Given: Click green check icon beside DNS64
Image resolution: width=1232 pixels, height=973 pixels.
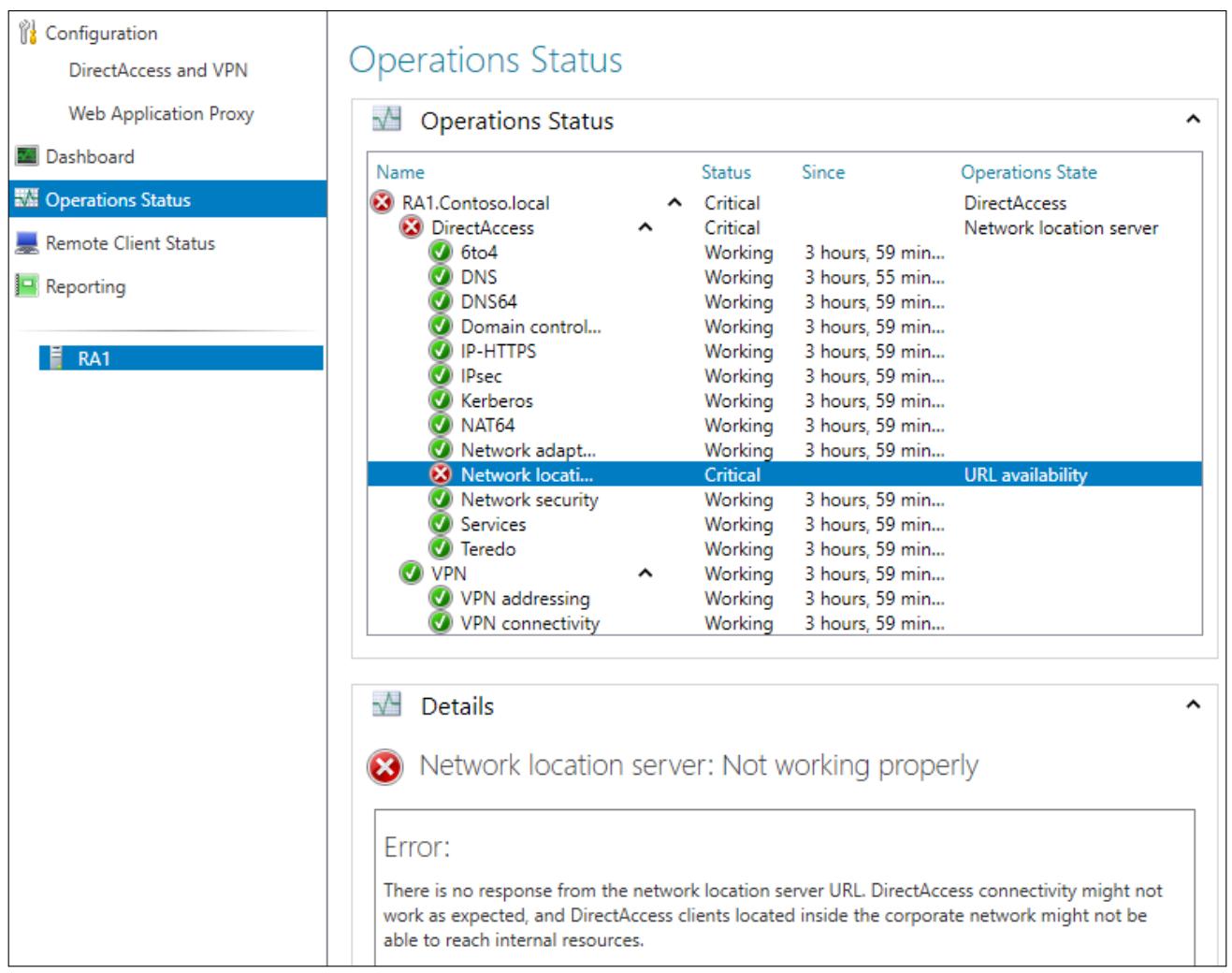Looking at the screenshot, I should pos(441,301).
